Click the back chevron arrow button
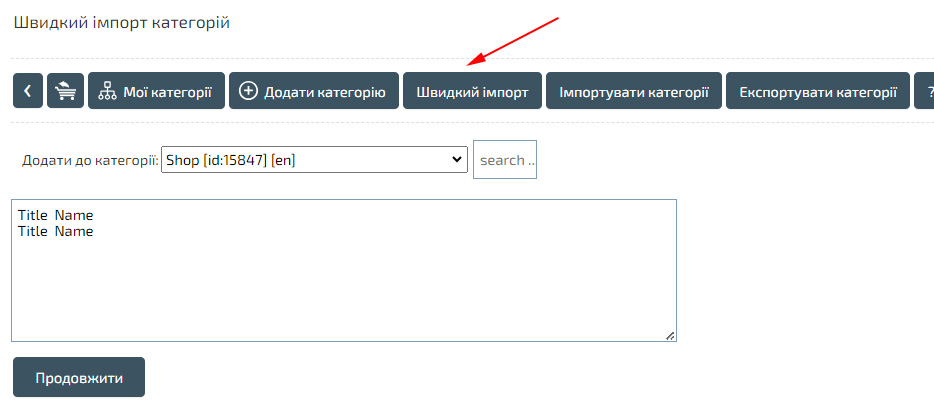The width and height of the screenshot is (934, 412). click(x=27, y=91)
